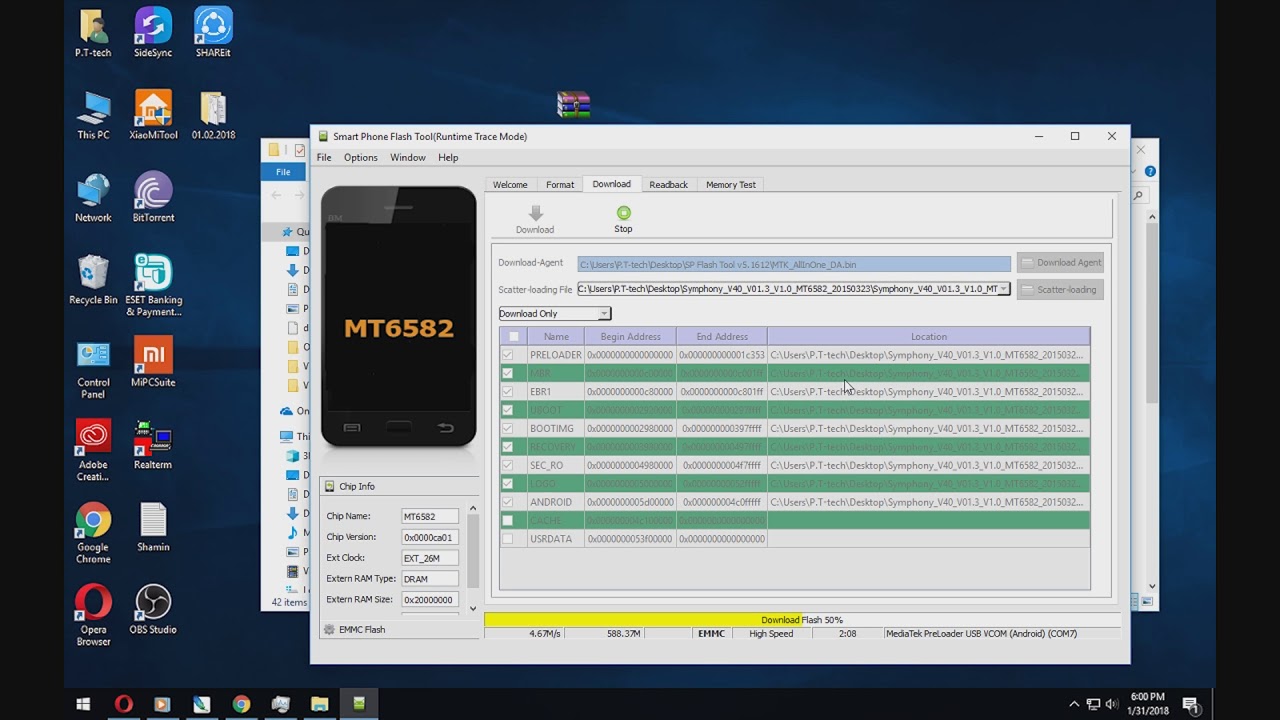The image size is (1280, 720).
Task: Click Opera icon in the taskbar
Action: (123, 704)
